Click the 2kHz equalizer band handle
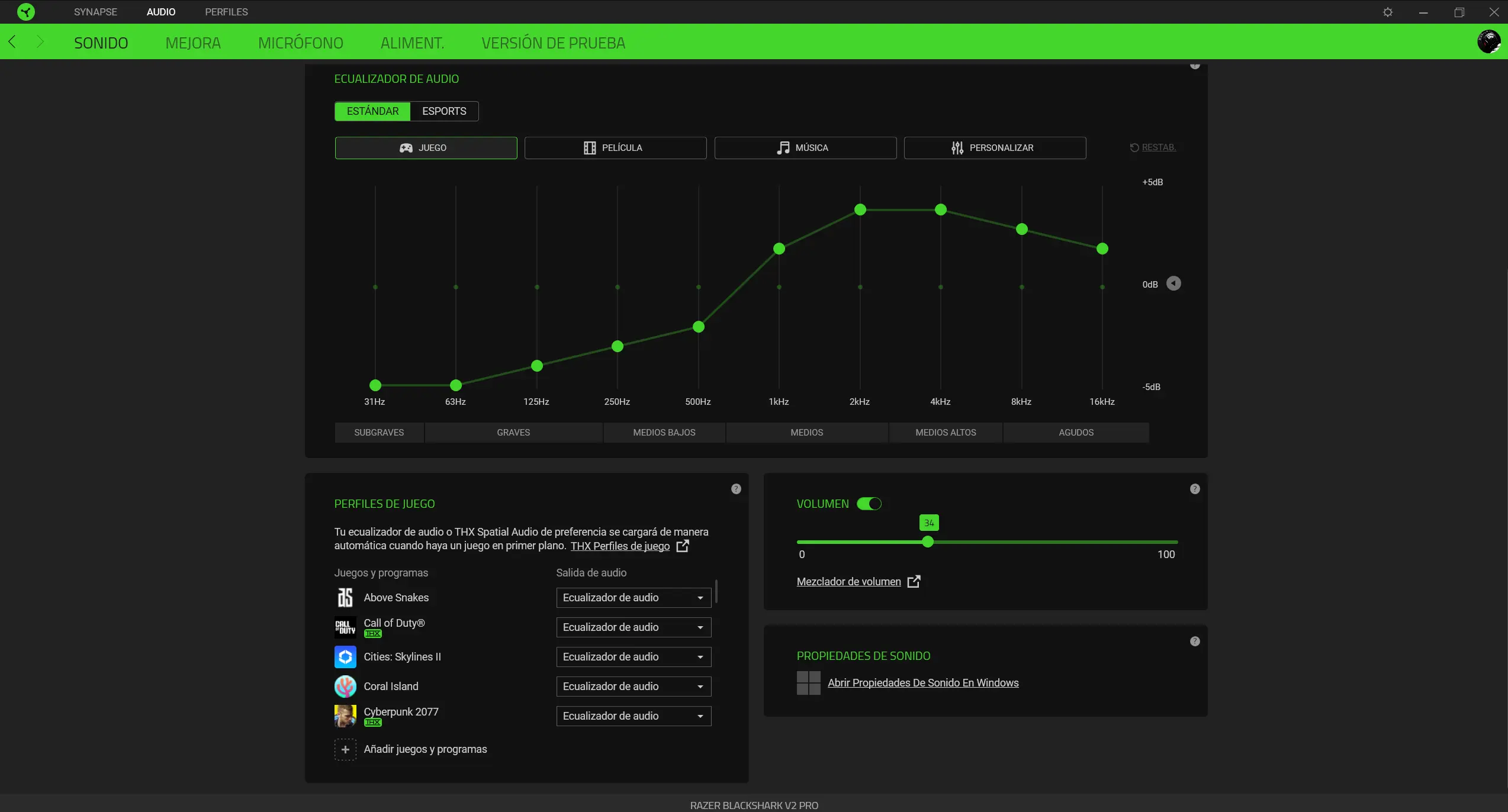Viewport: 1508px width, 812px height. (x=860, y=210)
